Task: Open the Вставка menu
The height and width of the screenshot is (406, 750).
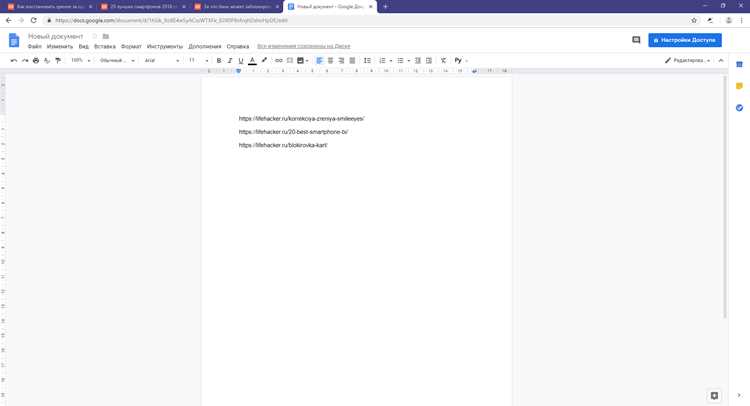Action: [105, 46]
